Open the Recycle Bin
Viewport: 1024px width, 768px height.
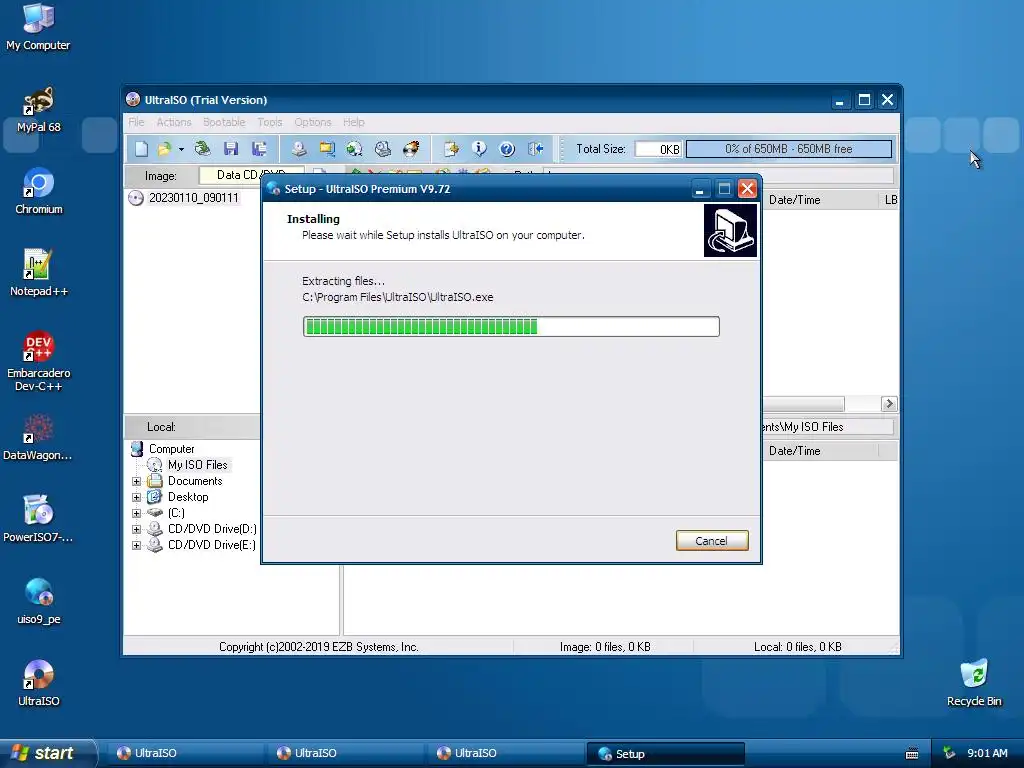pos(974,684)
